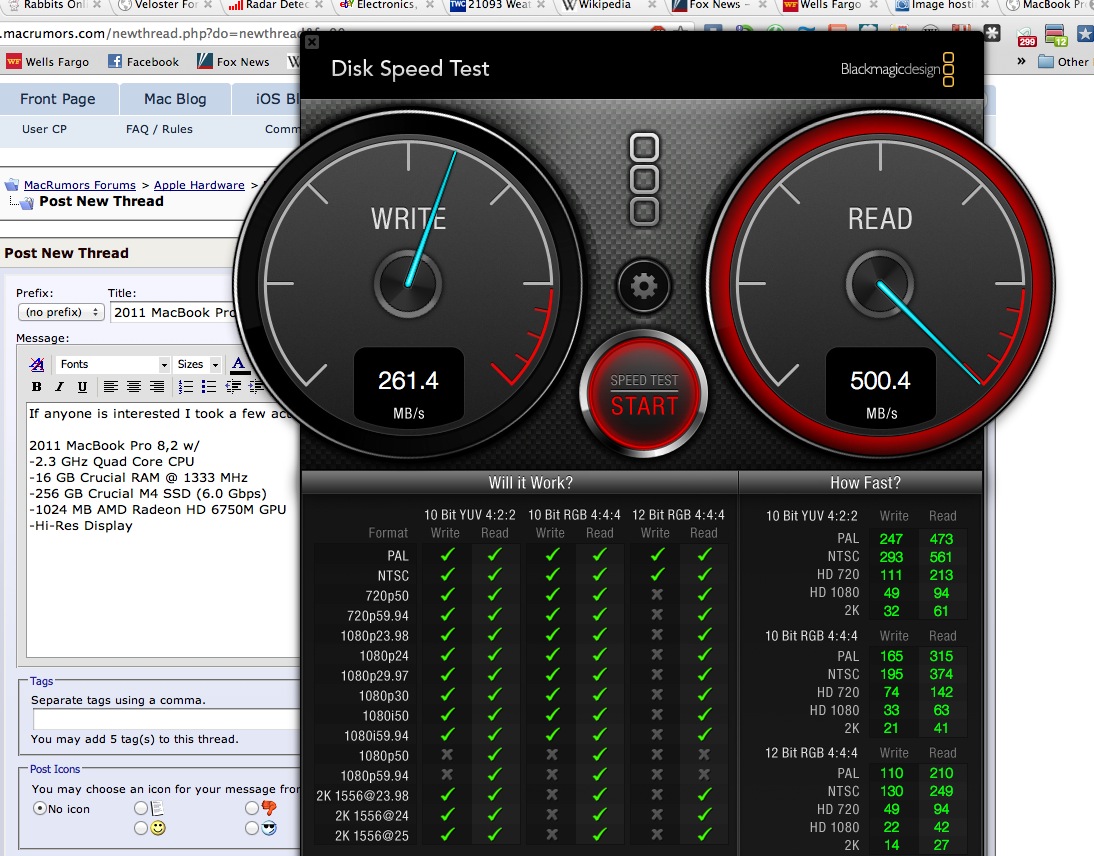This screenshot has height=856, width=1094.
Task: Center align message text
Action: [x=134, y=386]
